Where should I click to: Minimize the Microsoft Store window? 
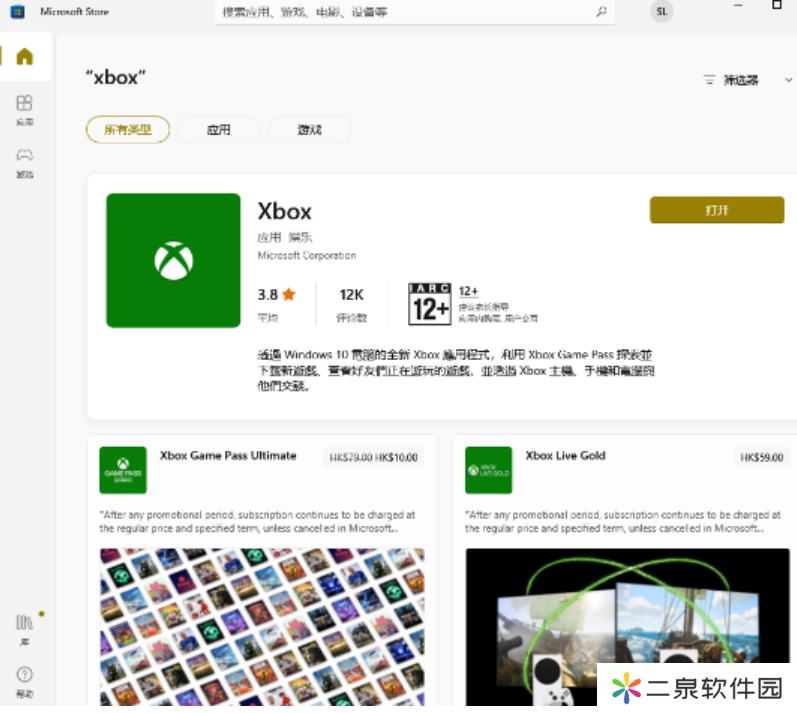point(738,5)
